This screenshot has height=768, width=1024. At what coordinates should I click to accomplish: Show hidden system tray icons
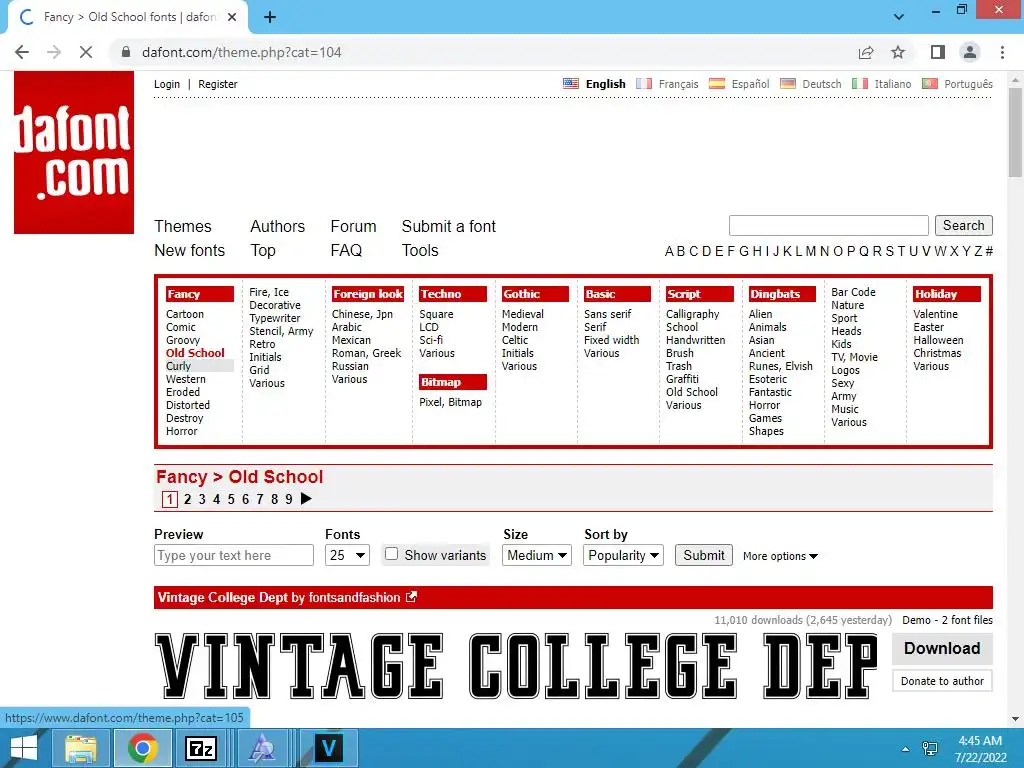[x=905, y=749]
